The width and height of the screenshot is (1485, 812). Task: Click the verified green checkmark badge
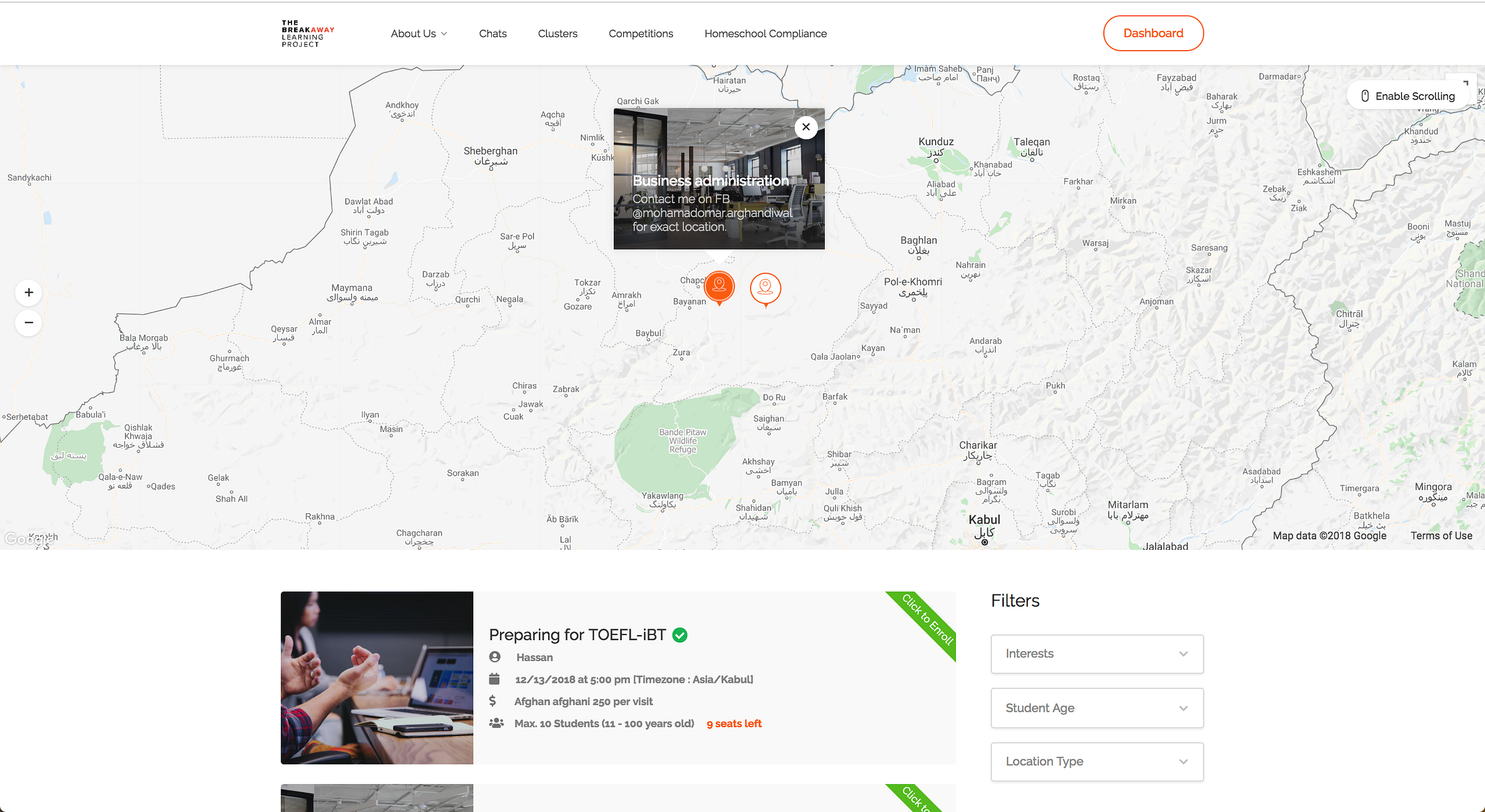pyautogui.click(x=680, y=635)
